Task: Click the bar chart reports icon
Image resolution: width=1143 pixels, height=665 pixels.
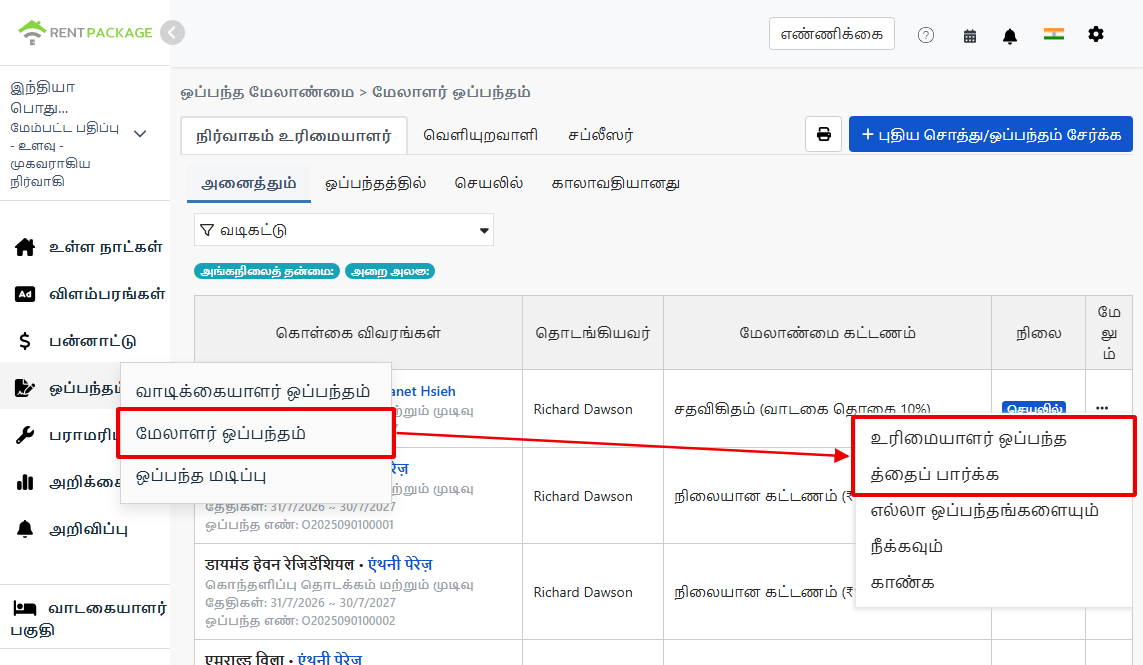Action: point(25,482)
